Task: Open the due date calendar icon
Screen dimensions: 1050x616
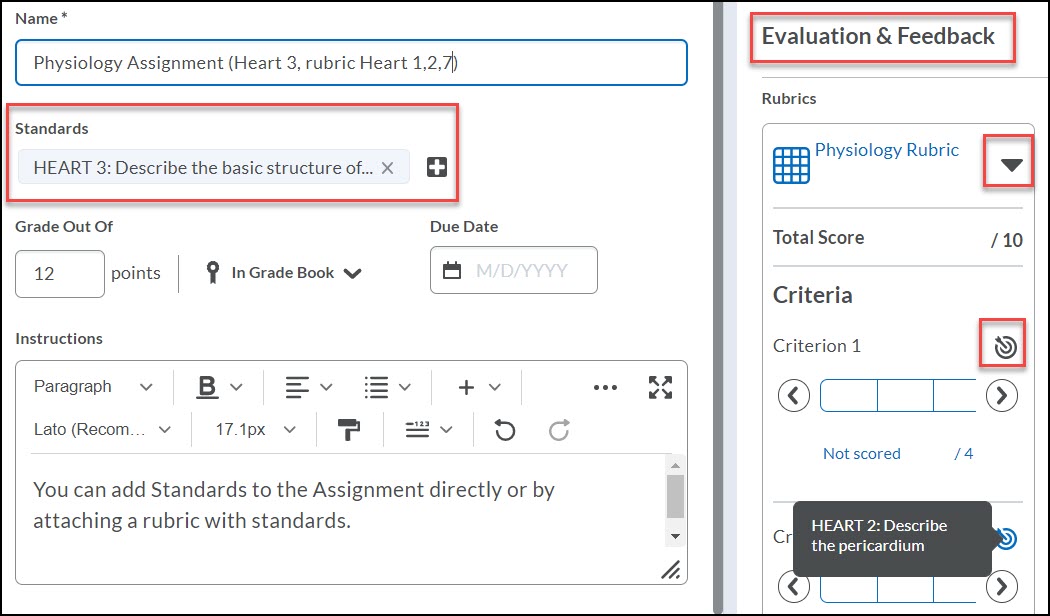Action: pos(452,271)
